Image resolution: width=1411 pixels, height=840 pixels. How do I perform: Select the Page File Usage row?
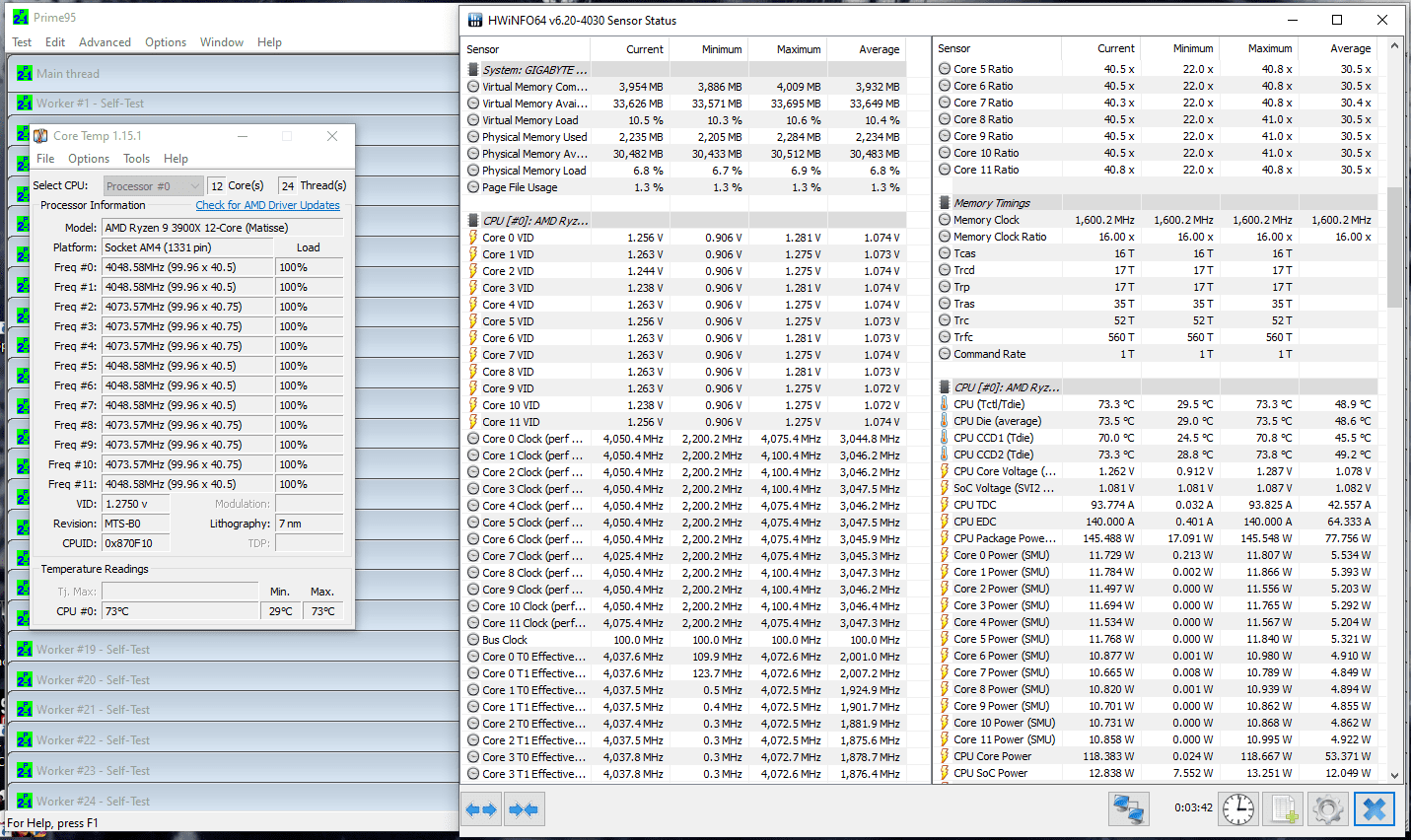[x=684, y=187]
